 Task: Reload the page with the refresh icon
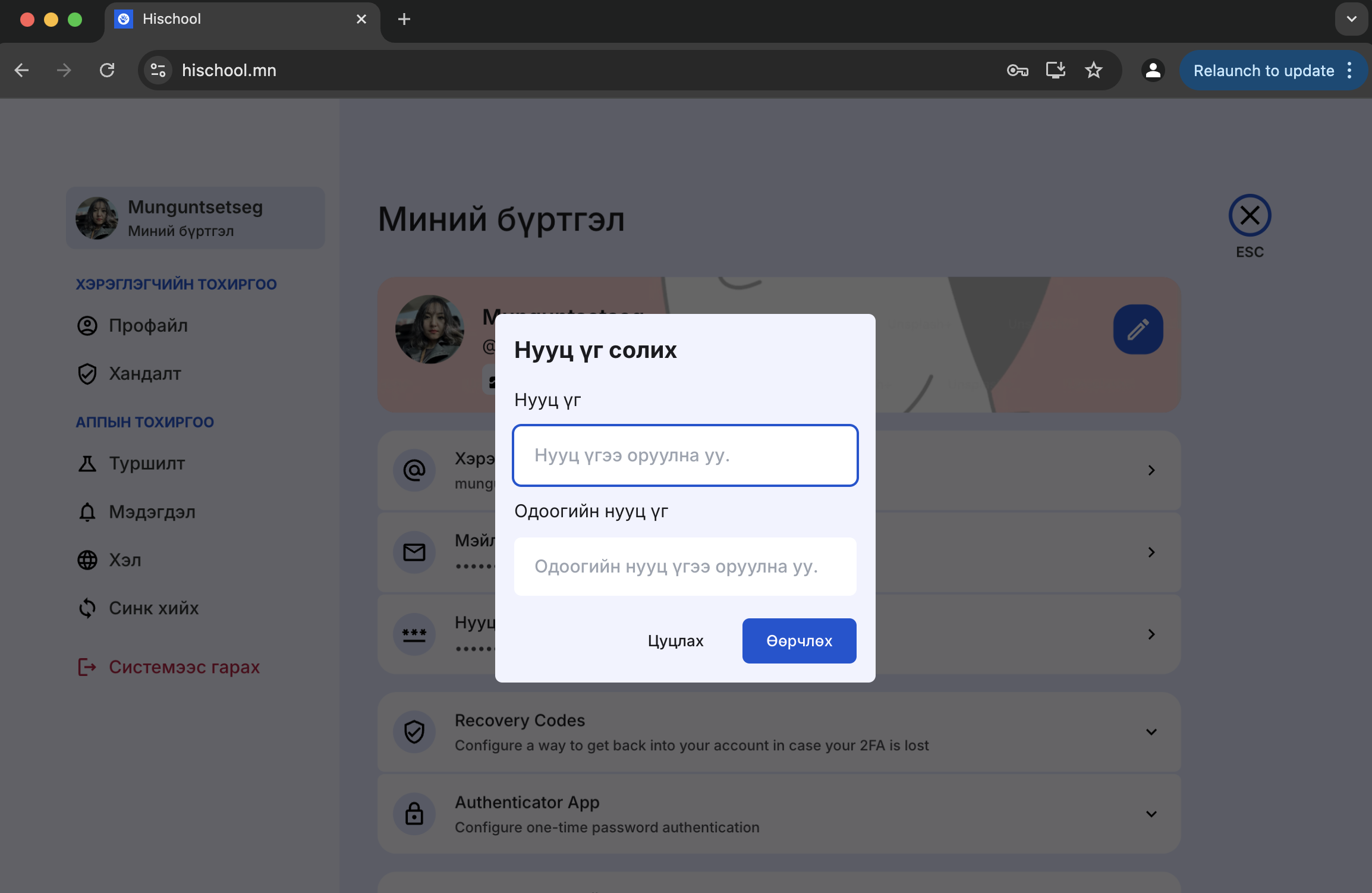[107, 70]
